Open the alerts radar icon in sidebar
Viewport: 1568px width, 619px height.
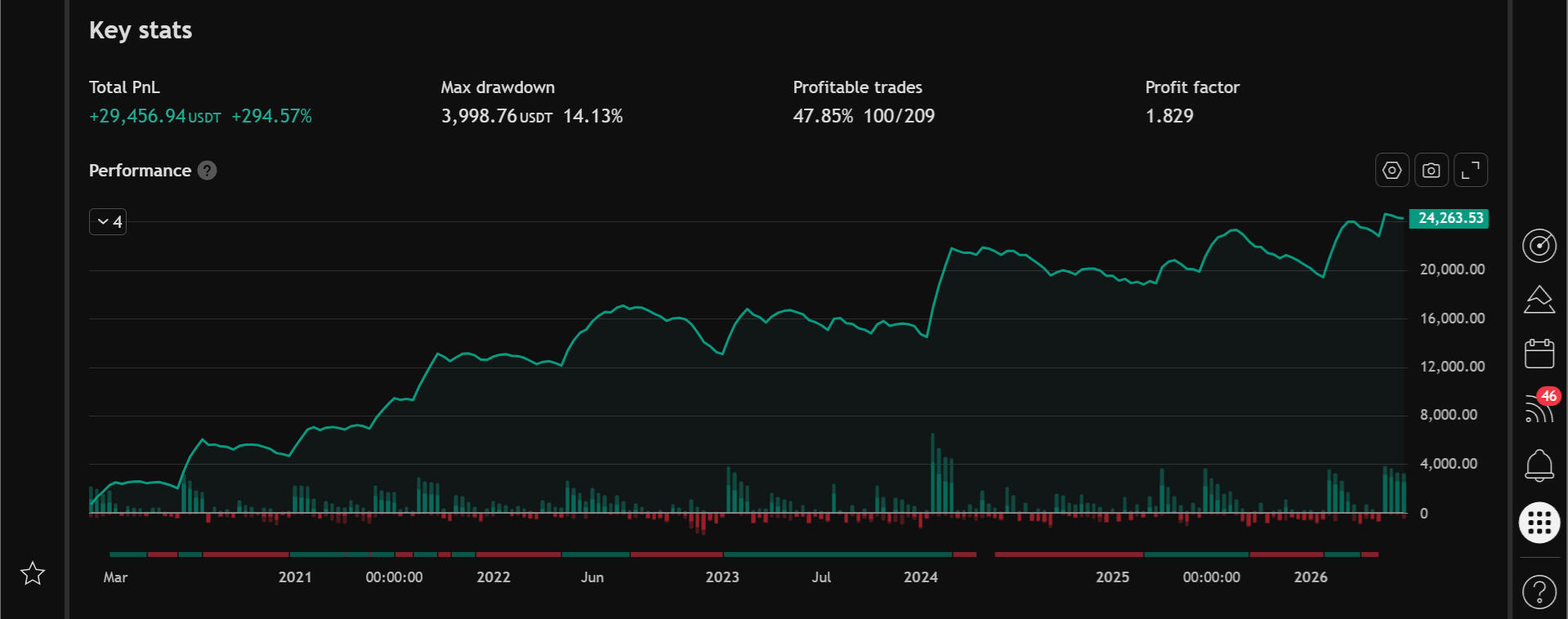click(x=1539, y=245)
